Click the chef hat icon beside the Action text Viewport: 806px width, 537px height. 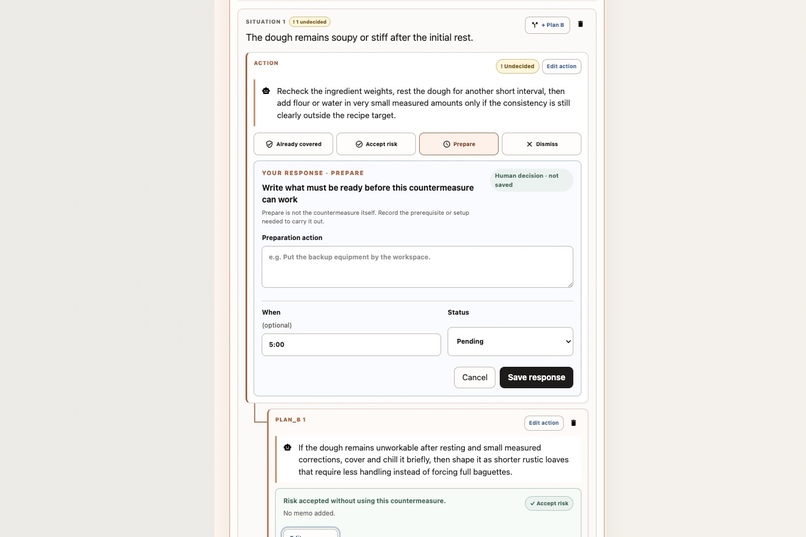pyautogui.click(x=266, y=91)
